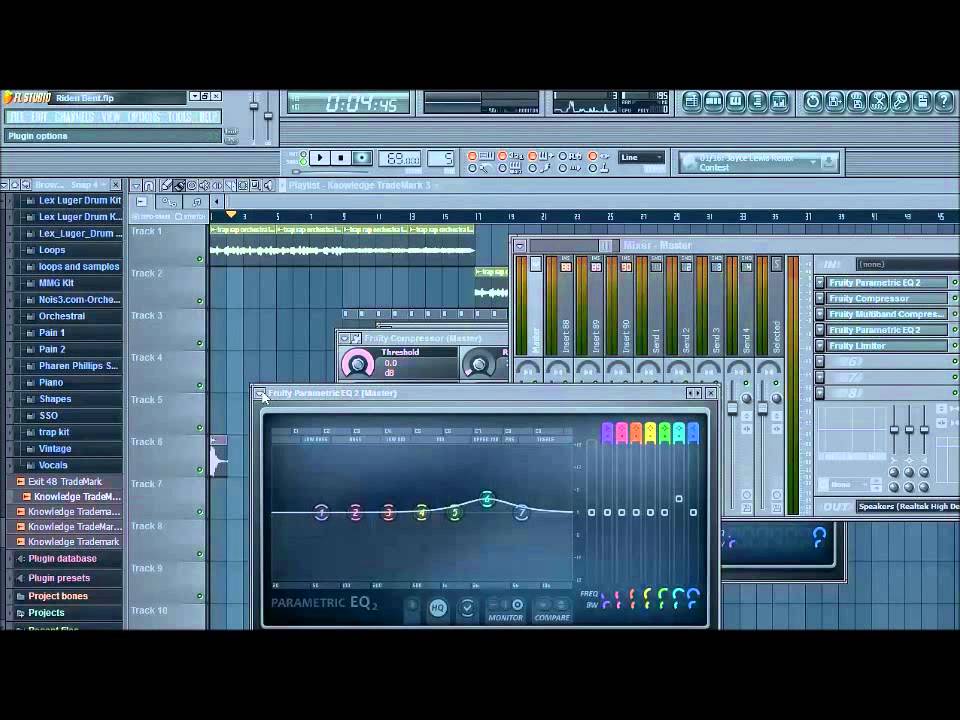Open the Piano Roll toolbar icon
960x720 pixels.
tap(735, 101)
